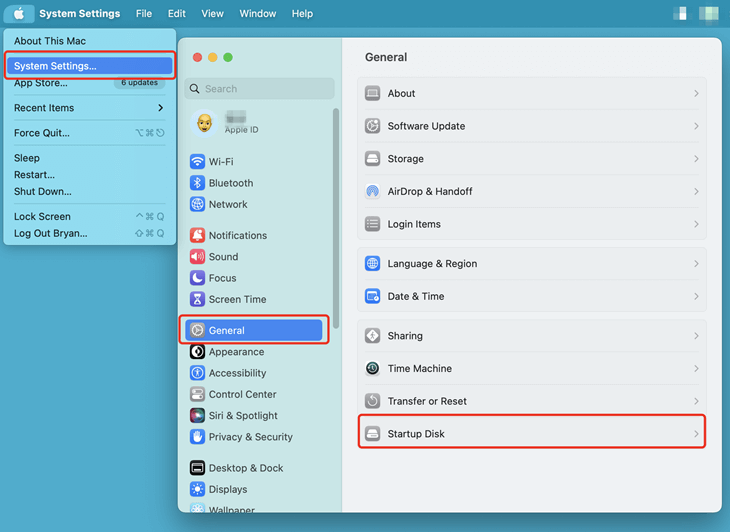Click the Language & Region globe icon
Screen dimensions: 730x532
coord(372,263)
